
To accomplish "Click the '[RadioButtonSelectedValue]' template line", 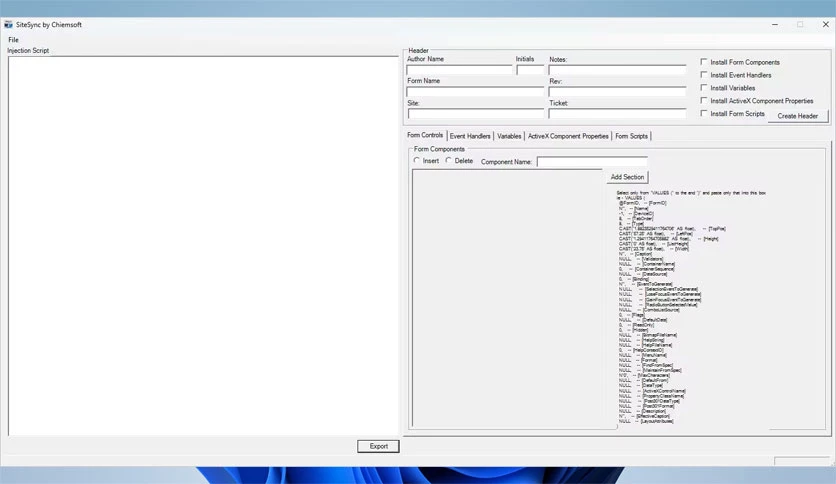I will 658,305.
